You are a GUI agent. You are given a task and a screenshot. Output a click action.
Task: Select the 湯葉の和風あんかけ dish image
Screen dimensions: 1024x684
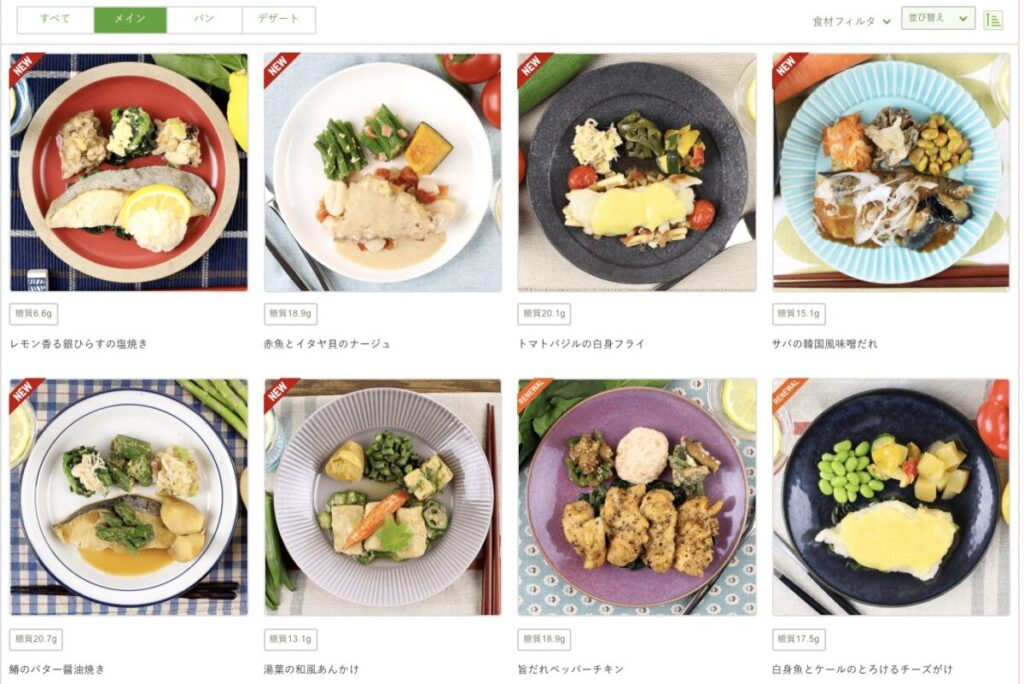tap(383, 497)
